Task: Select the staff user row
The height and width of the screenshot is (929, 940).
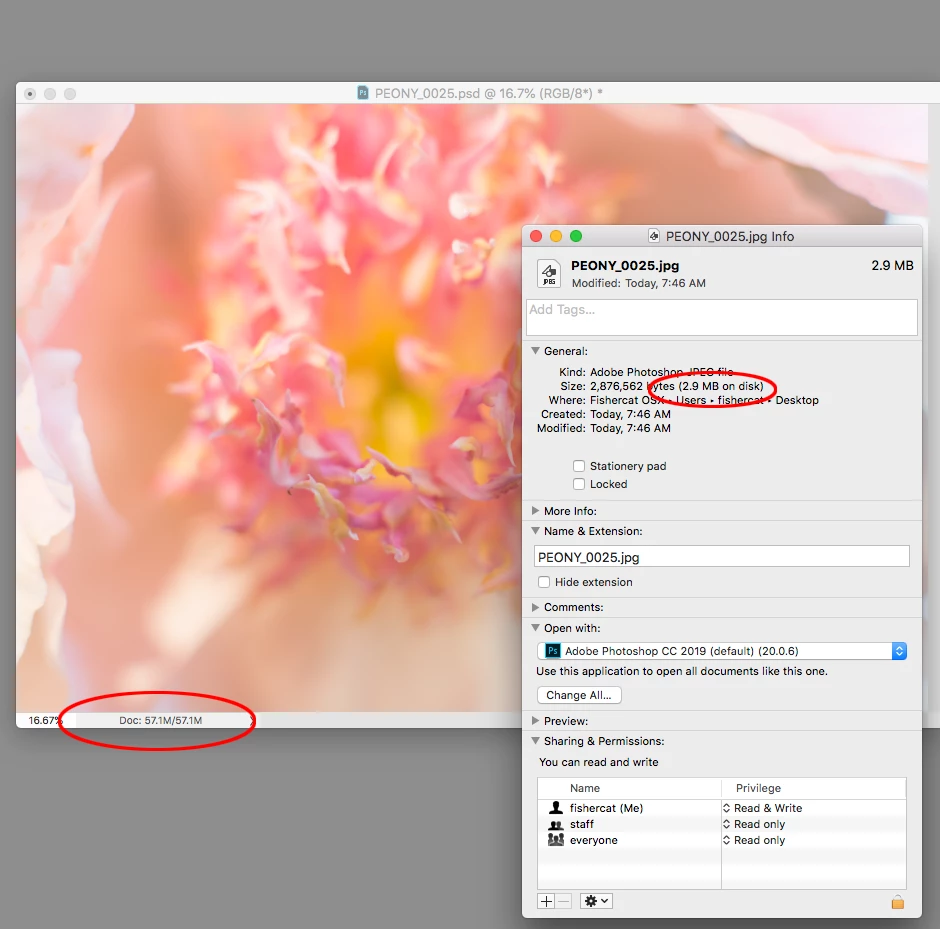Action: [x=722, y=824]
